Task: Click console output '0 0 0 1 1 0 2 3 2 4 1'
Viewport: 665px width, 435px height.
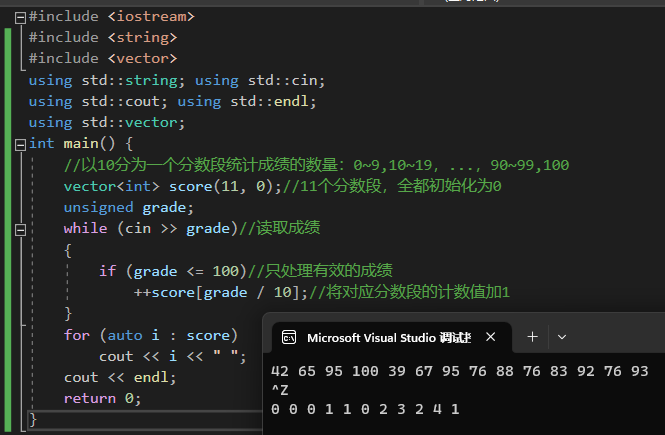Action: point(365,409)
